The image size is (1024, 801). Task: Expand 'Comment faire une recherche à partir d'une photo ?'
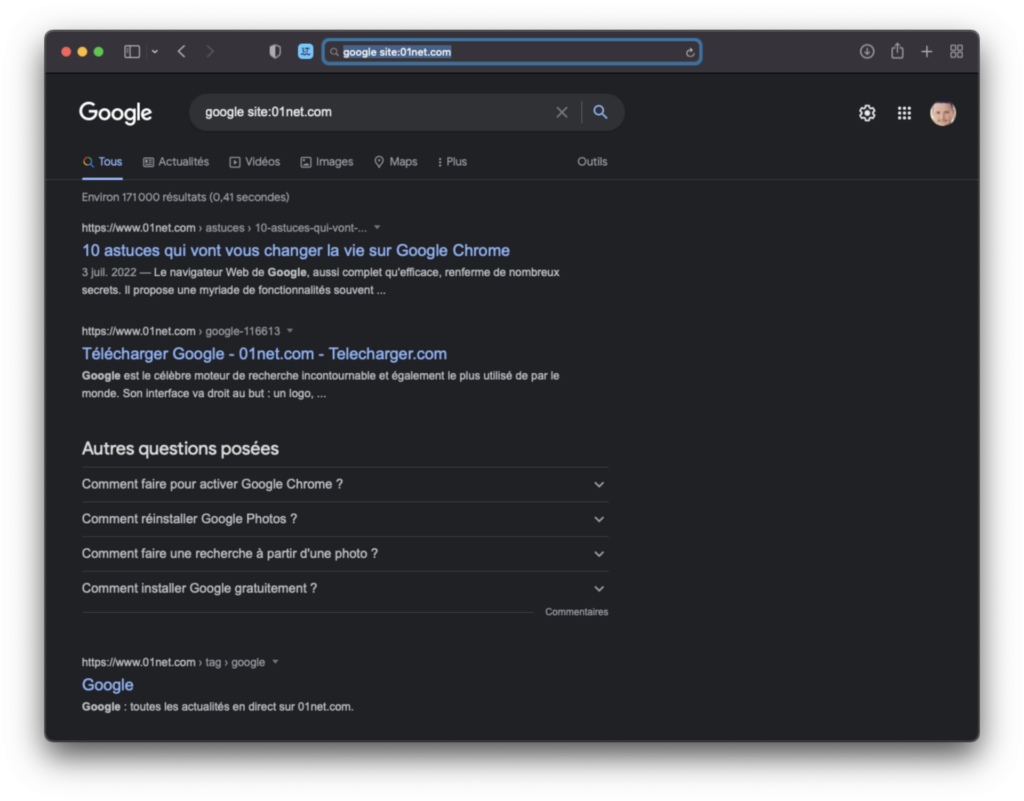pyautogui.click(x=345, y=554)
